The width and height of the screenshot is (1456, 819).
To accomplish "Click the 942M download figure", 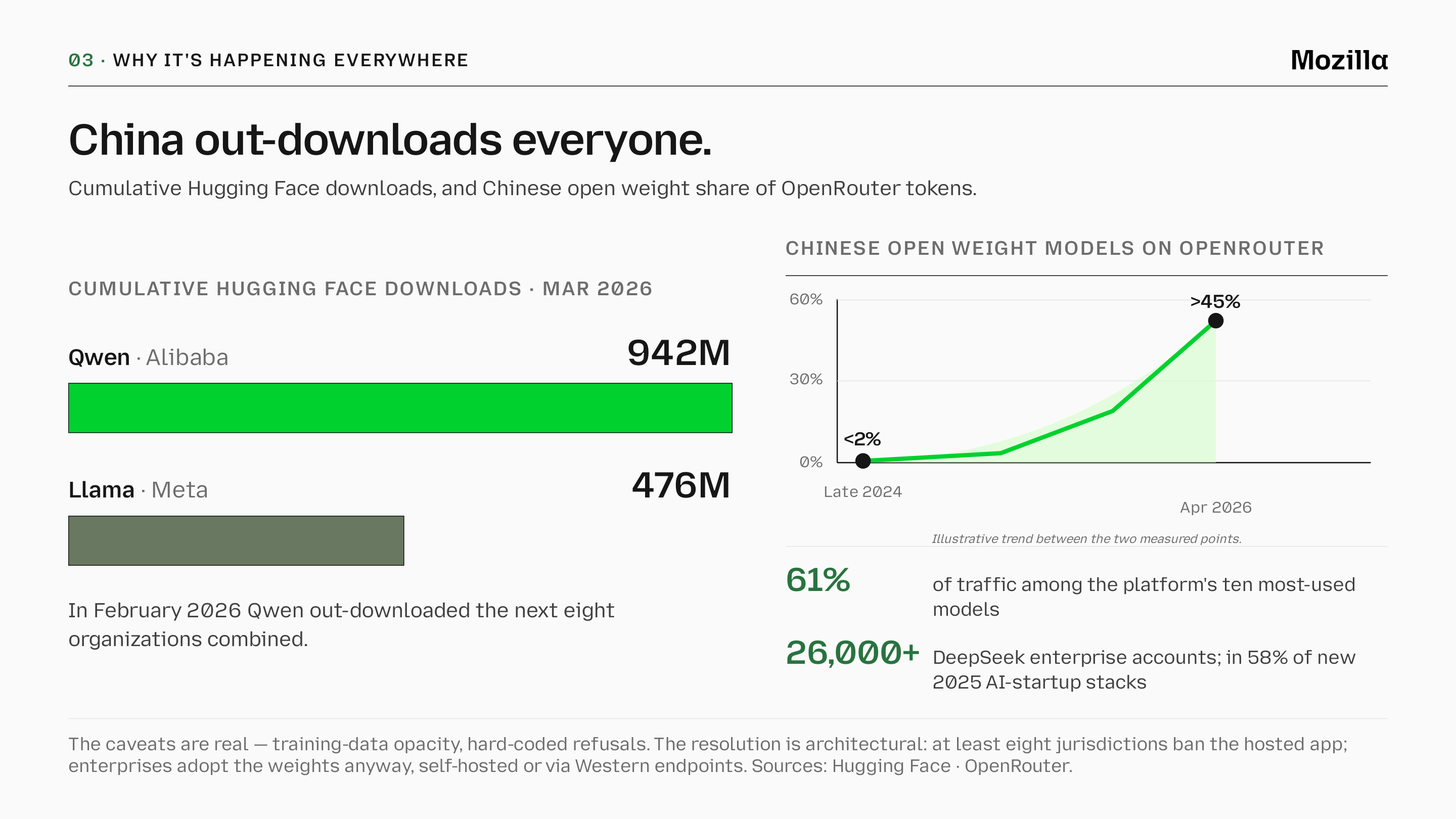I will (x=678, y=353).
